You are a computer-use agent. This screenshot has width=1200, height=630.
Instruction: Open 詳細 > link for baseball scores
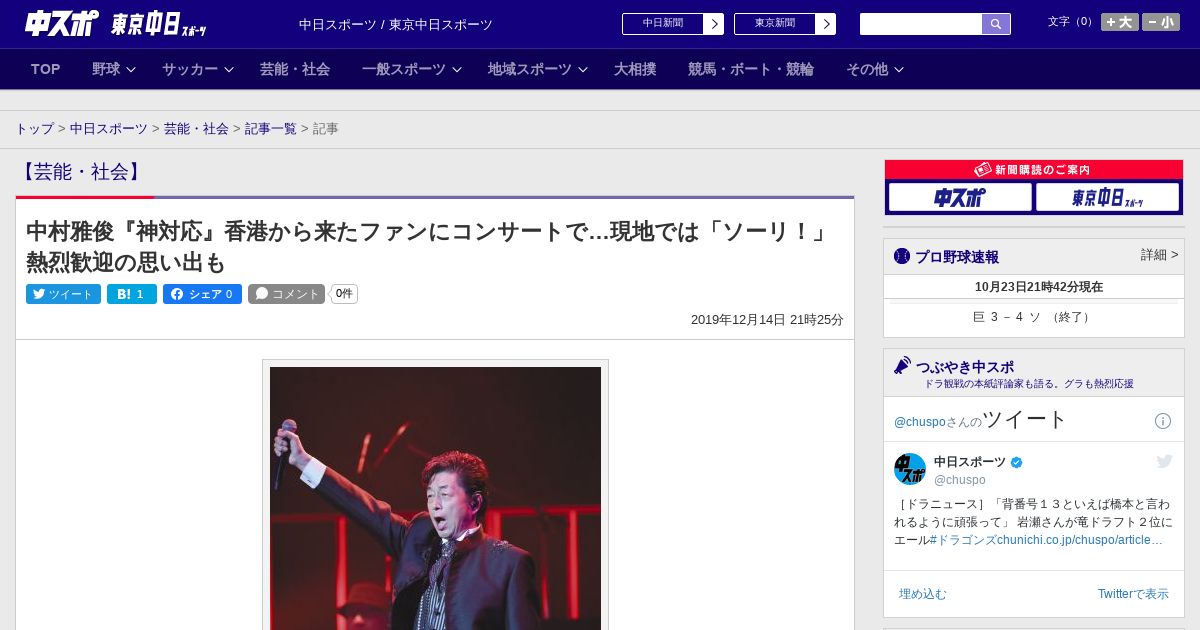pyautogui.click(x=1160, y=255)
